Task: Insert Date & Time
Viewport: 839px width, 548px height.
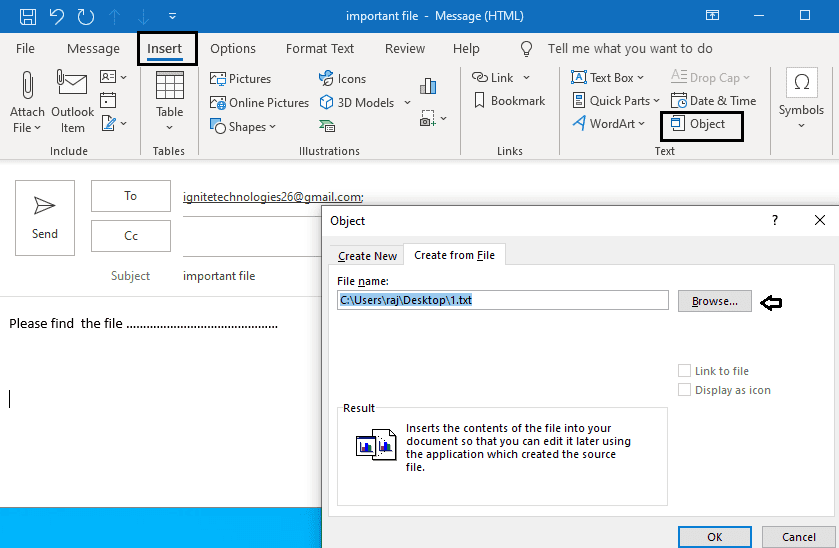Action: point(713,101)
